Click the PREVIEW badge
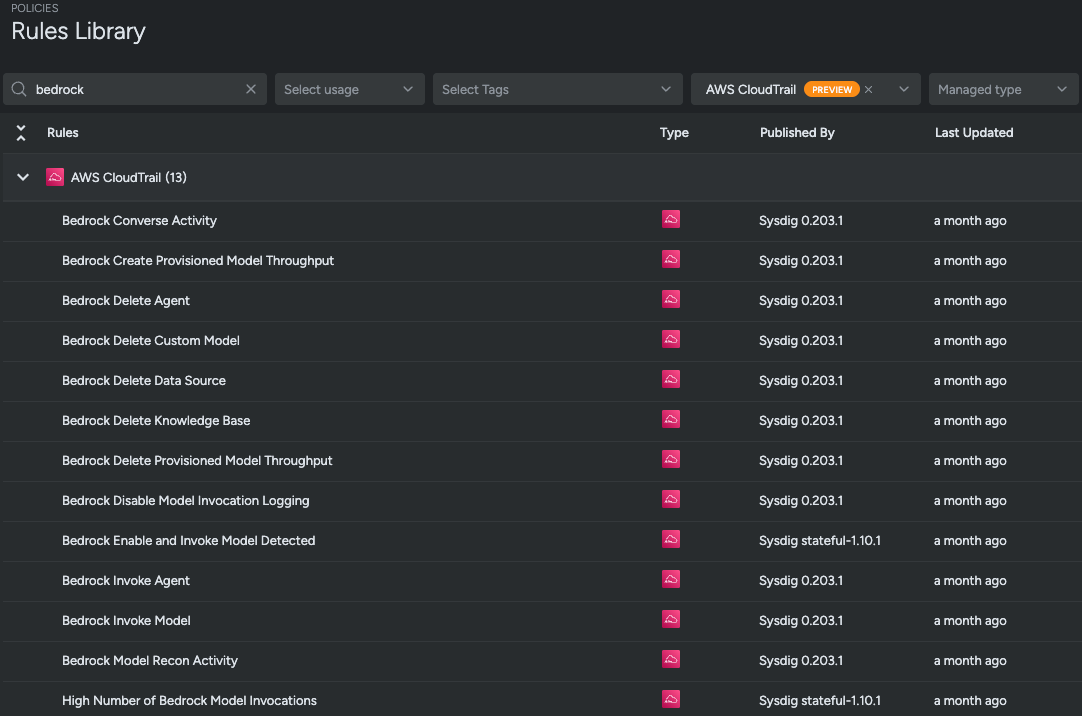The image size is (1082, 716). pos(832,90)
